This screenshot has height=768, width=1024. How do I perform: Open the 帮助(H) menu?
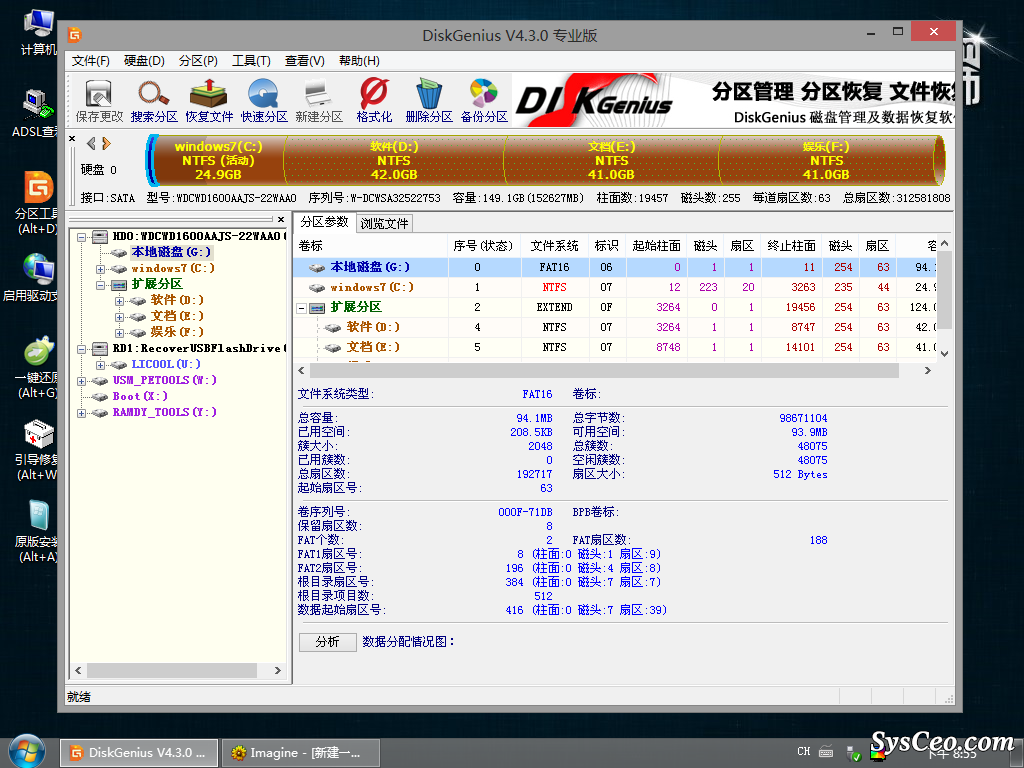coord(359,61)
